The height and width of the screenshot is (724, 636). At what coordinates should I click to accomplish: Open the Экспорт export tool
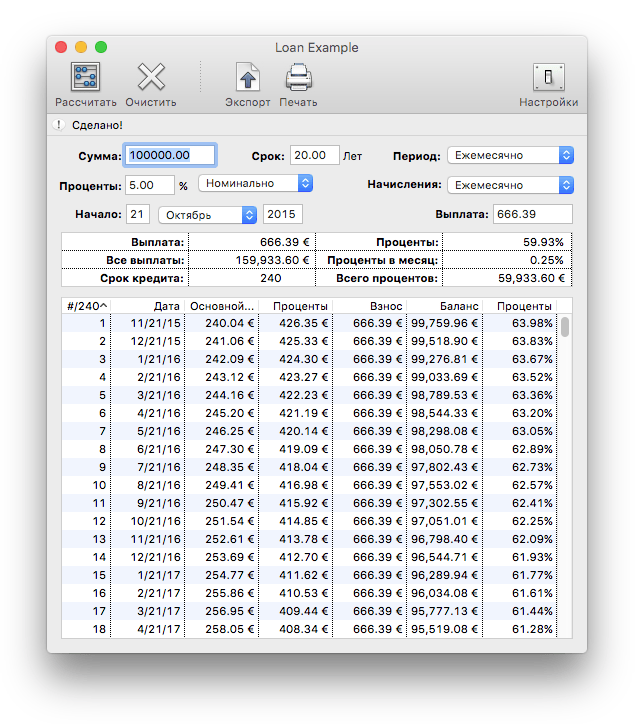(247, 78)
